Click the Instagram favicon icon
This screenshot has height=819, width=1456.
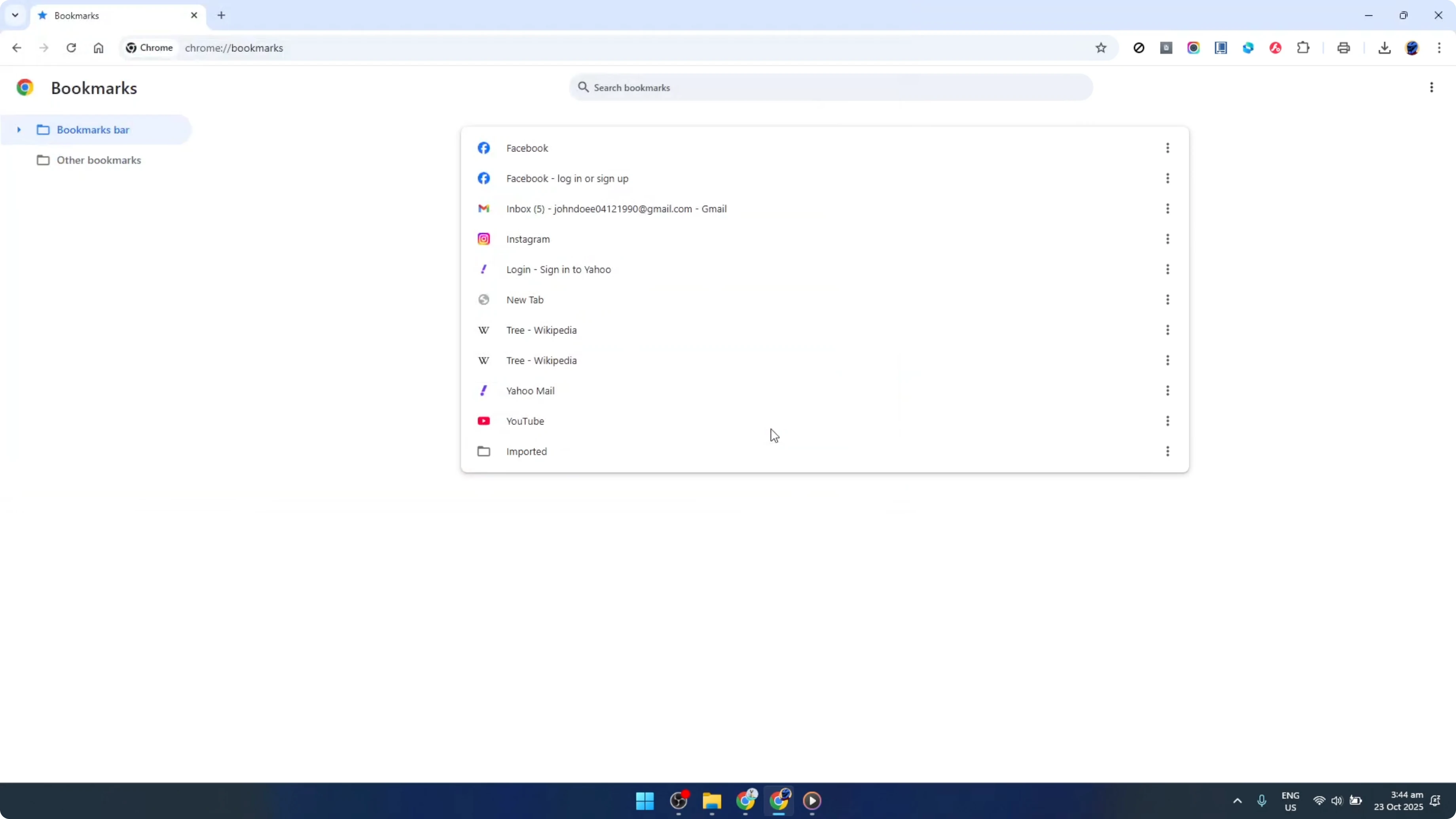(x=483, y=239)
